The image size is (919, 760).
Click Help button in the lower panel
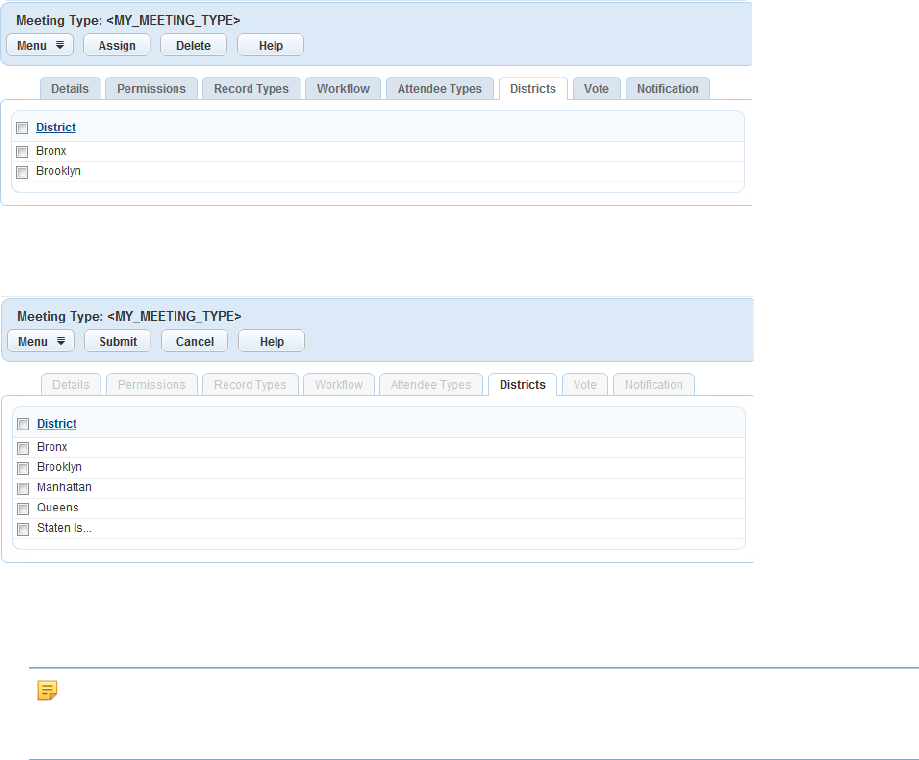pyautogui.click(x=271, y=341)
